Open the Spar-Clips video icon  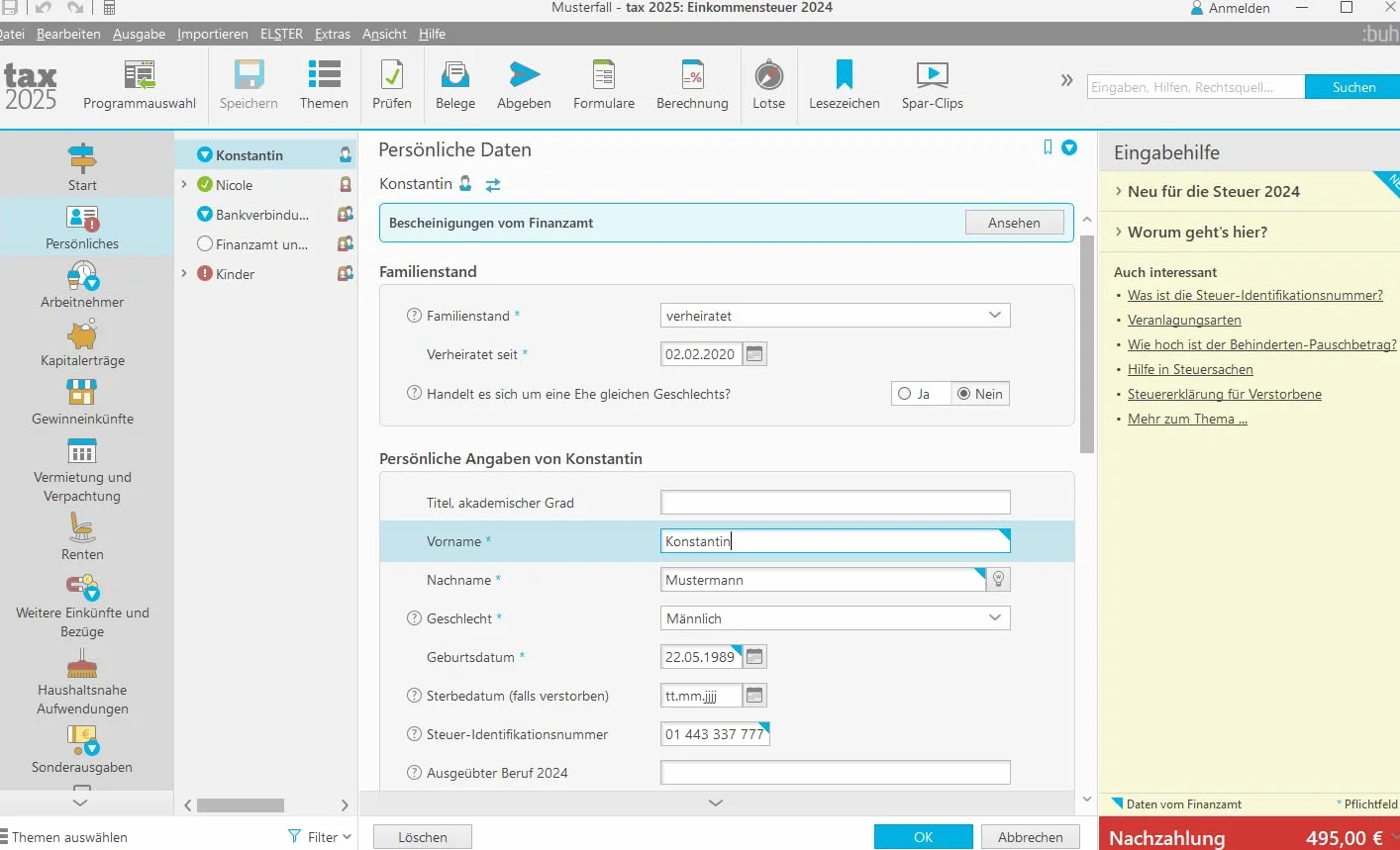click(x=933, y=75)
